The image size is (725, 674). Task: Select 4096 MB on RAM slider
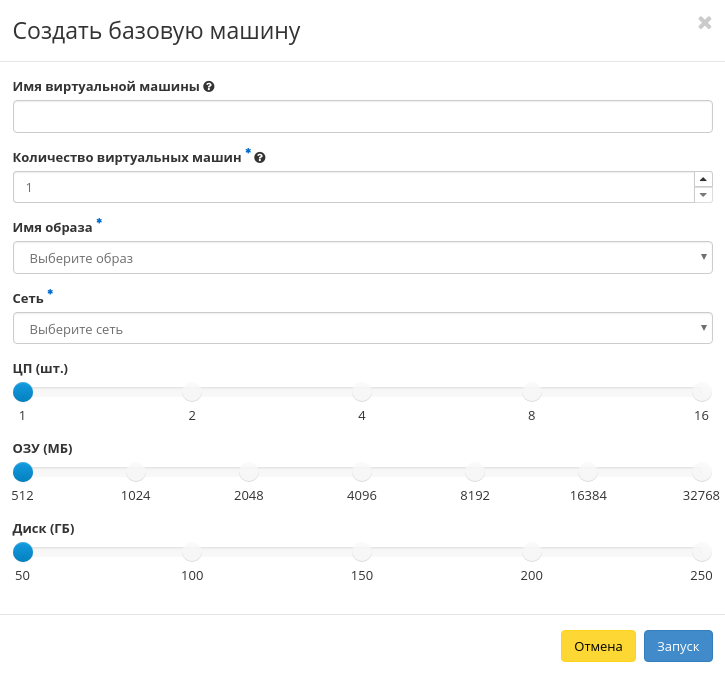point(362,472)
